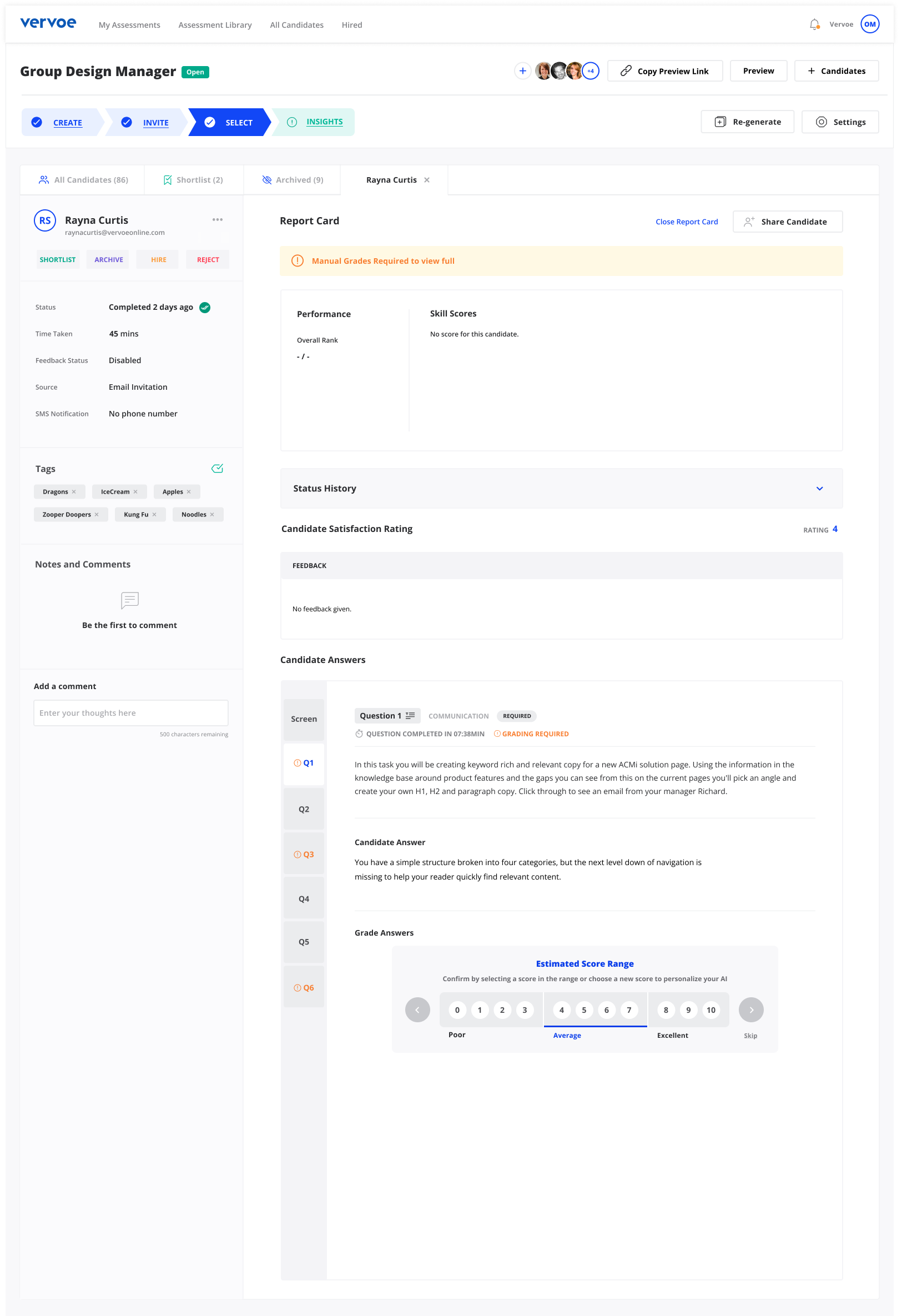Click the Skip right arrow button
Viewport: 912px width, 1316px height.
(x=750, y=1009)
